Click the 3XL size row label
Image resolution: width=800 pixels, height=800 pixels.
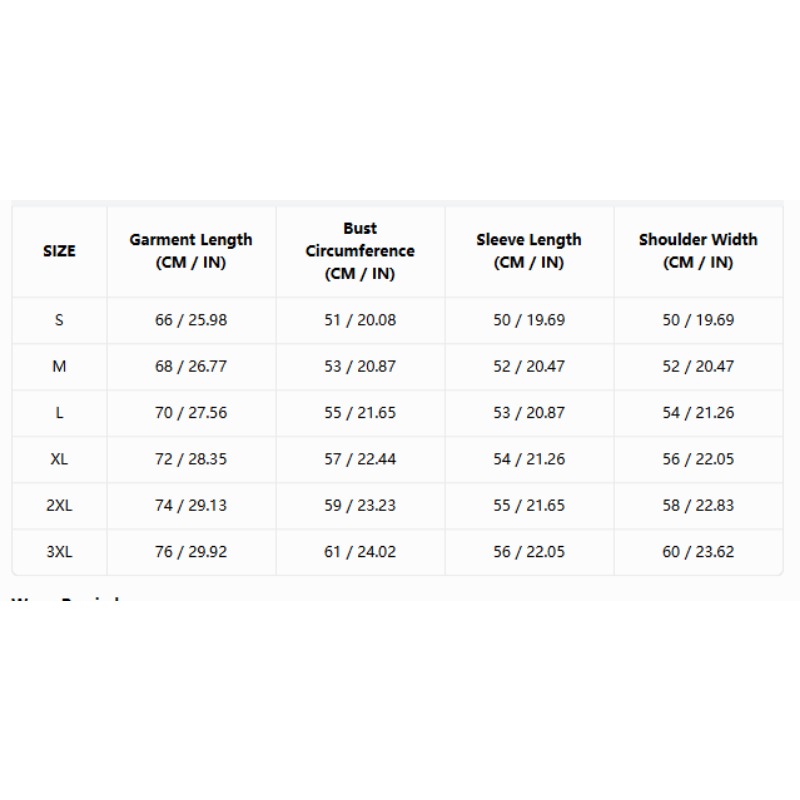[x=59, y=552]
